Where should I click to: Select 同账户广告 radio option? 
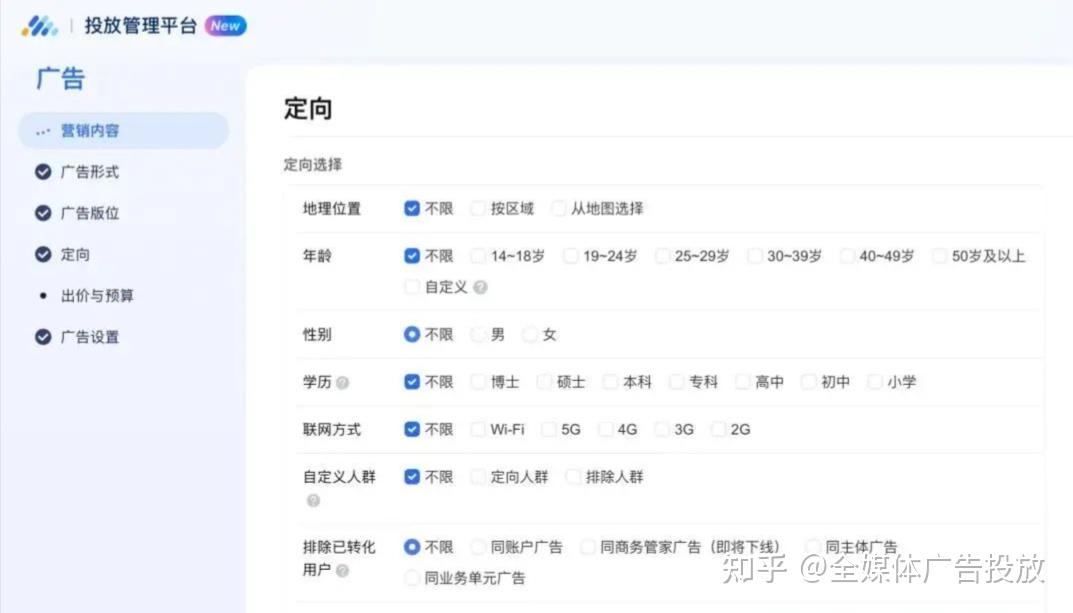point(478,547)
